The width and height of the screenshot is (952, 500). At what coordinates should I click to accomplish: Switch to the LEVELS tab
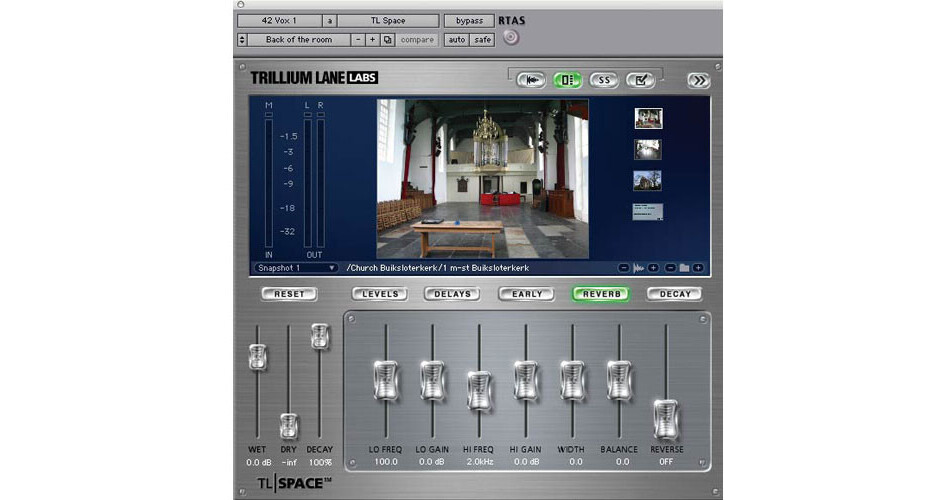coord(380,294)
